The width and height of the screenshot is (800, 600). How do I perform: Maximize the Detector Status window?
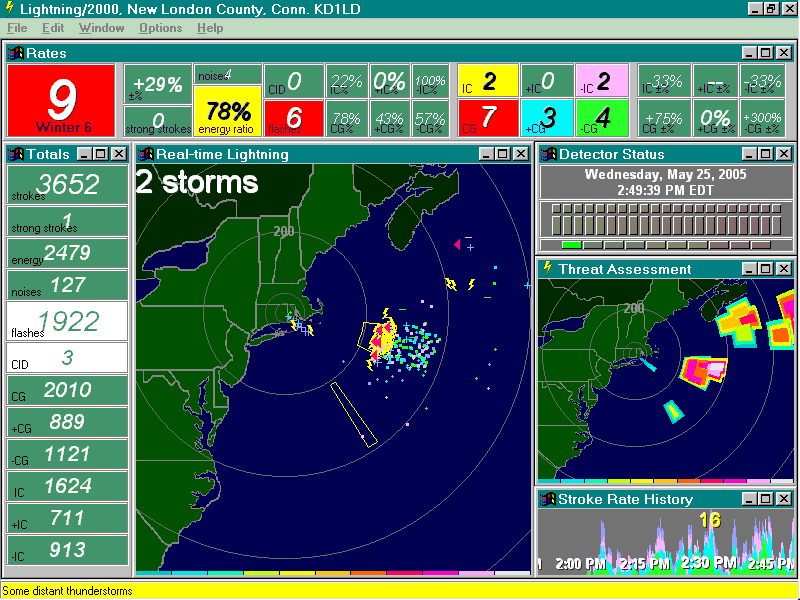pyautogui.click(x=766, y=154)
